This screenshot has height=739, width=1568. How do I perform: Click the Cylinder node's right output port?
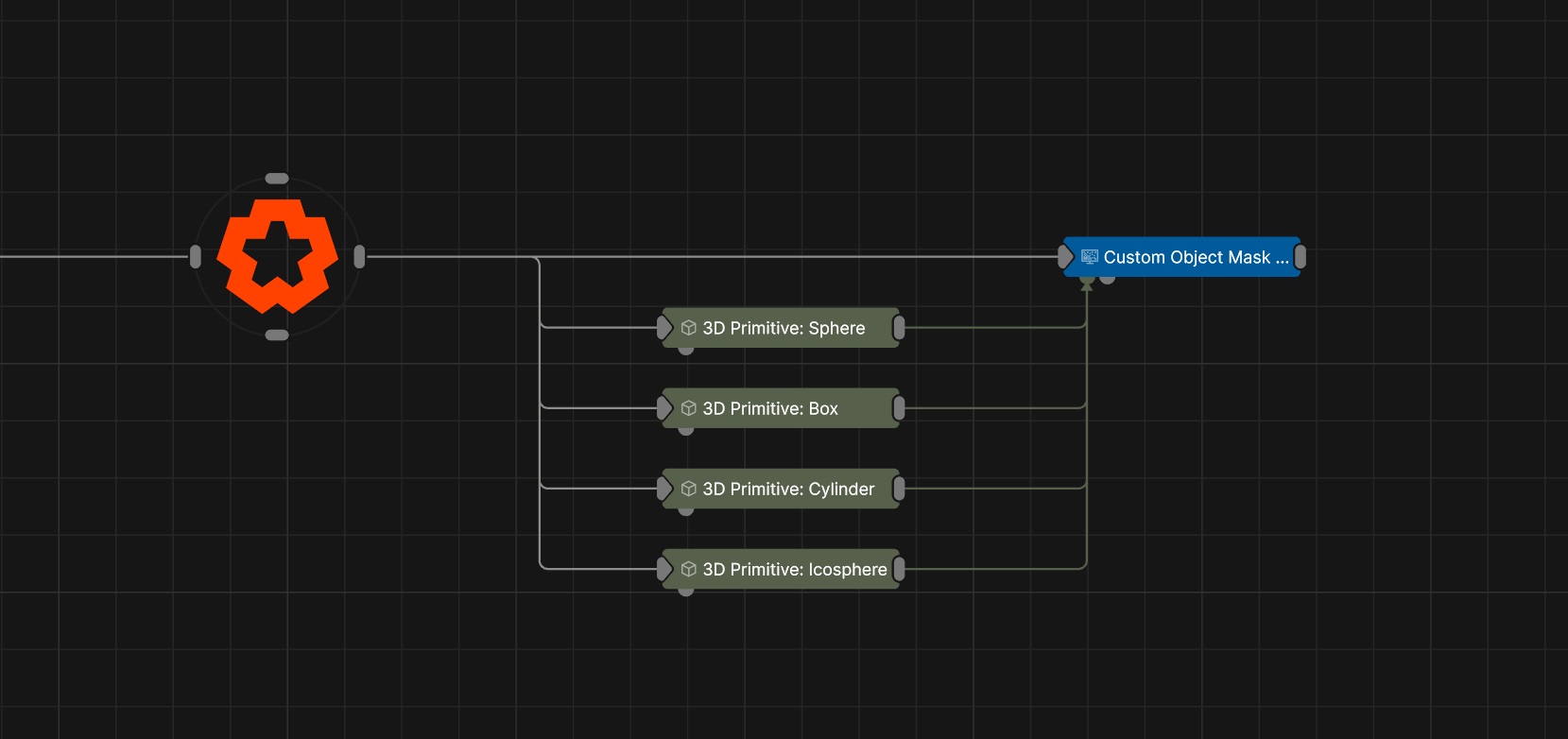click(x=899, y=489)
